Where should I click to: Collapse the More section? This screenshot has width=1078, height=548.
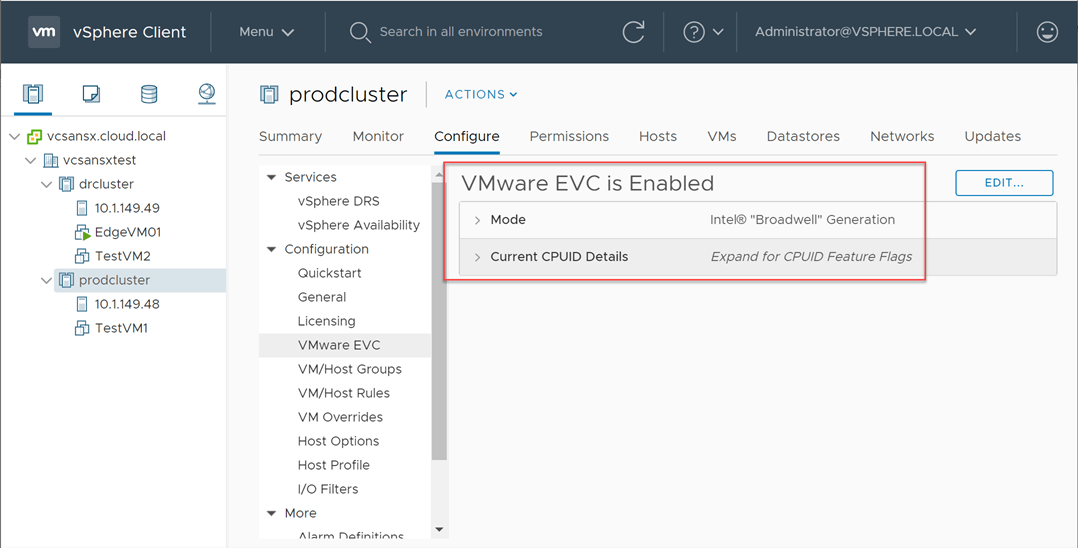(x=271, y=514)
